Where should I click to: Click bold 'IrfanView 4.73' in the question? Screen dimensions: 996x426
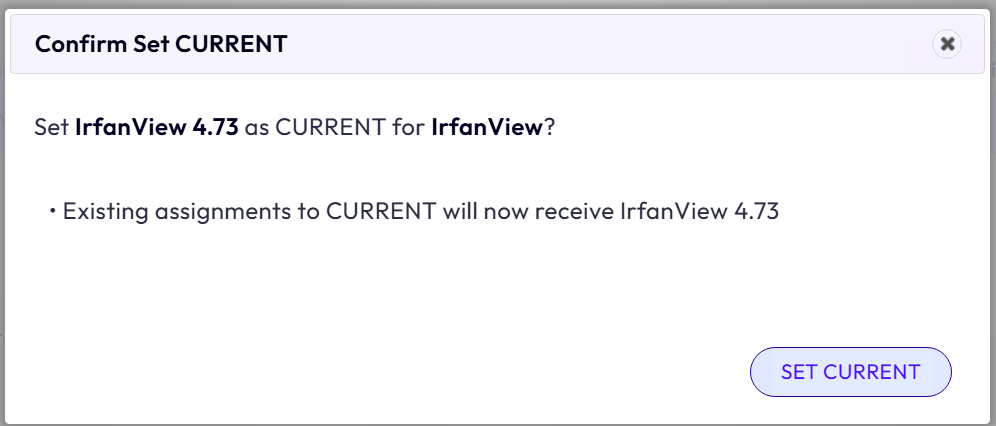point(157,127)
